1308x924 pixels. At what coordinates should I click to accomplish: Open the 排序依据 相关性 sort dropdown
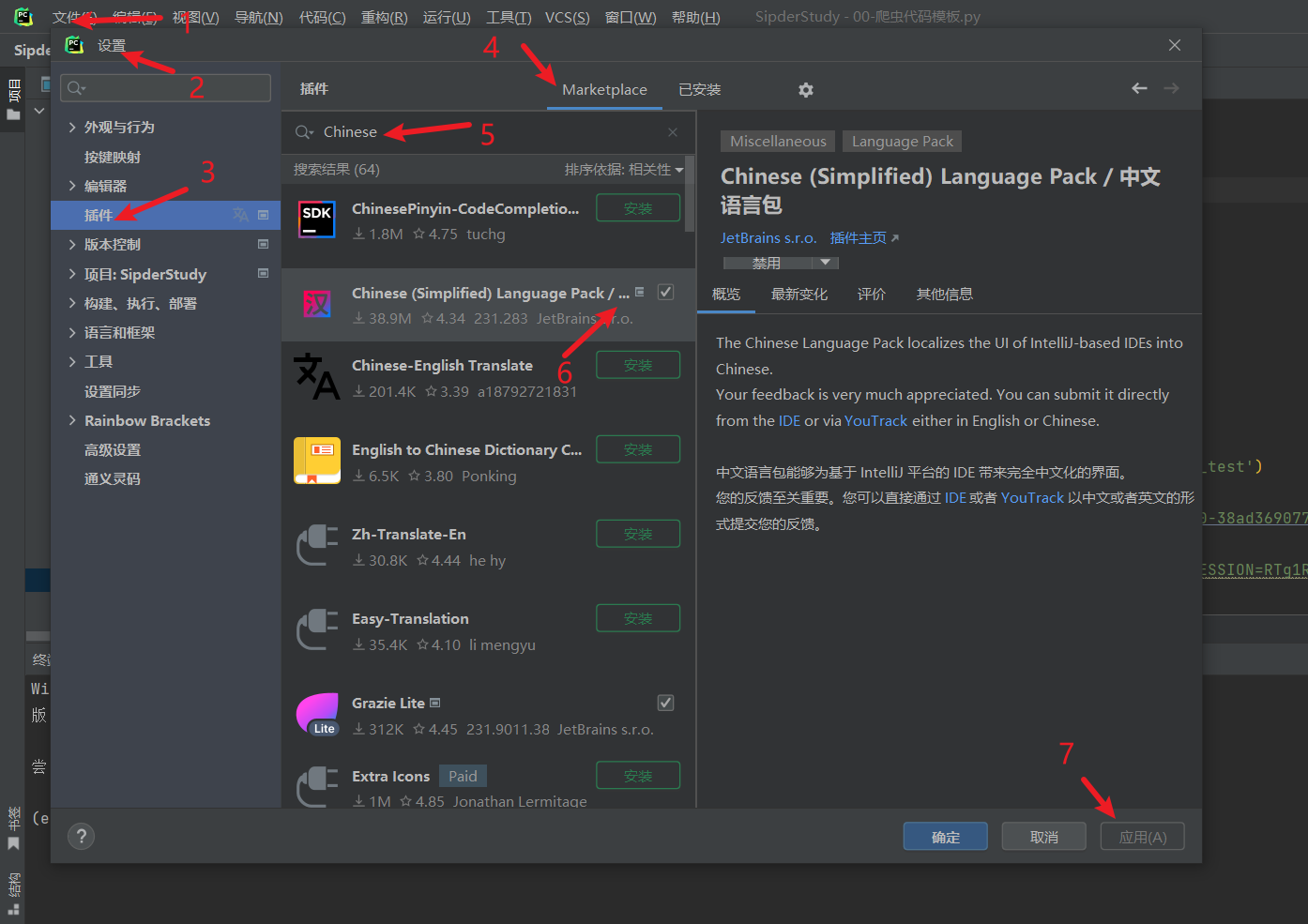click(x=623, y=170)
